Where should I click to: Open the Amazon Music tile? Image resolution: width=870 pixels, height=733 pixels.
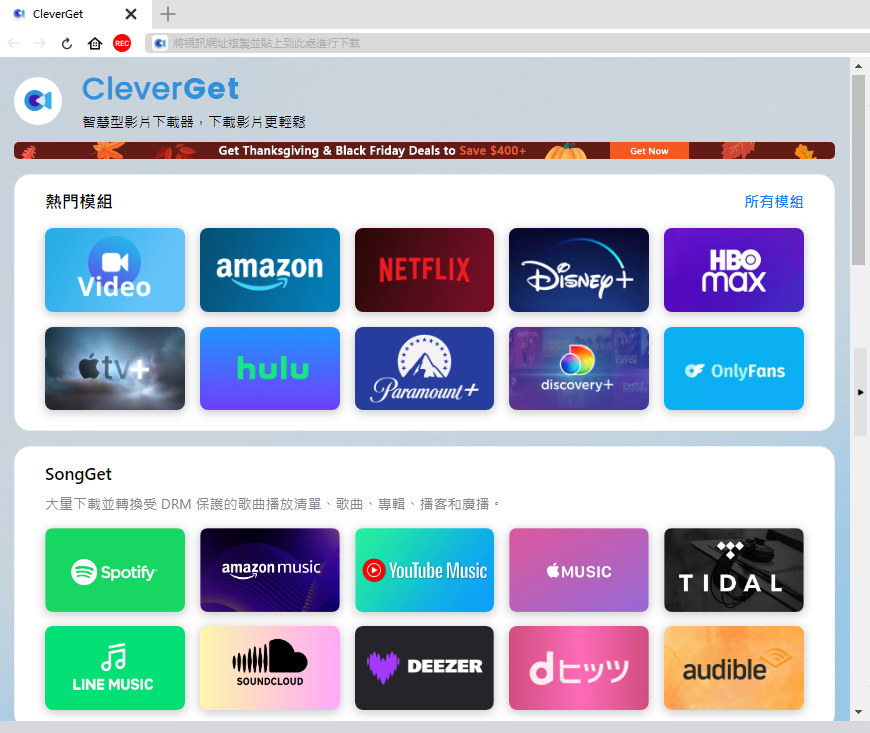click(270, 570)
